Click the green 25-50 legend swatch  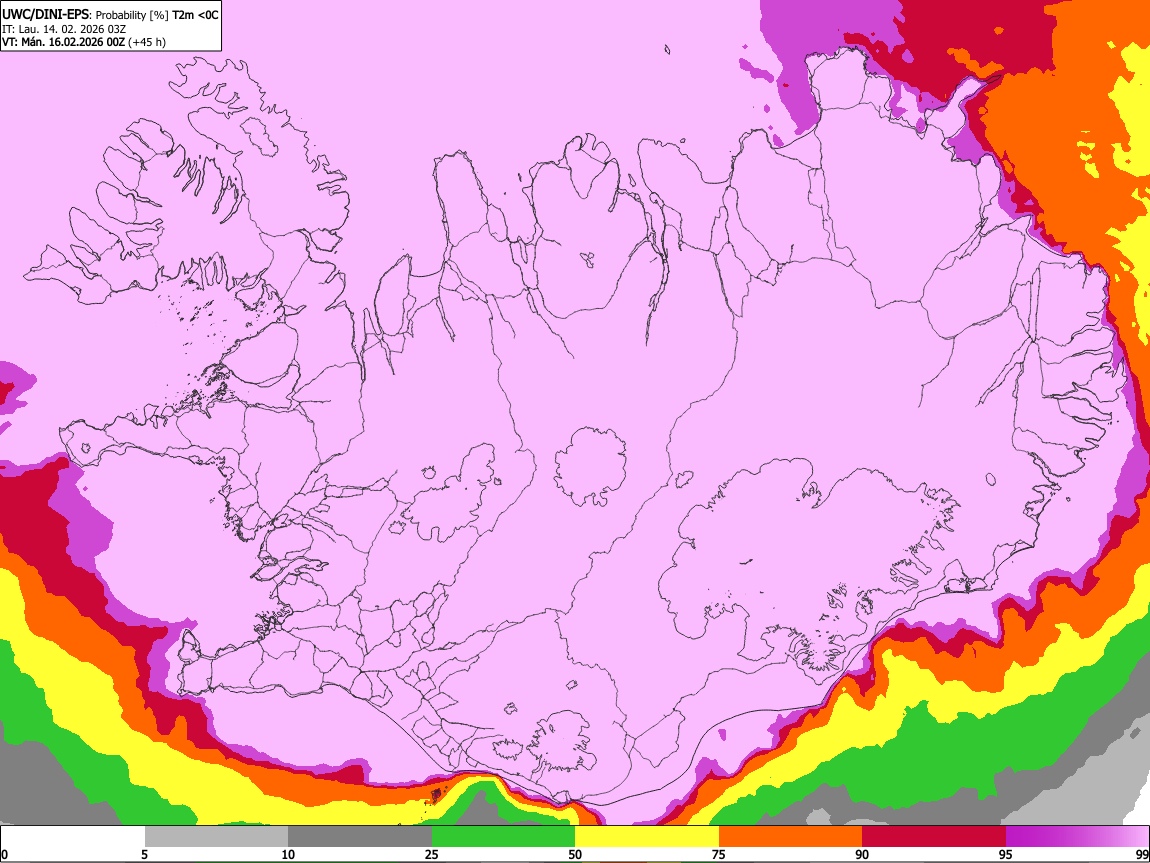coord(503,837)
